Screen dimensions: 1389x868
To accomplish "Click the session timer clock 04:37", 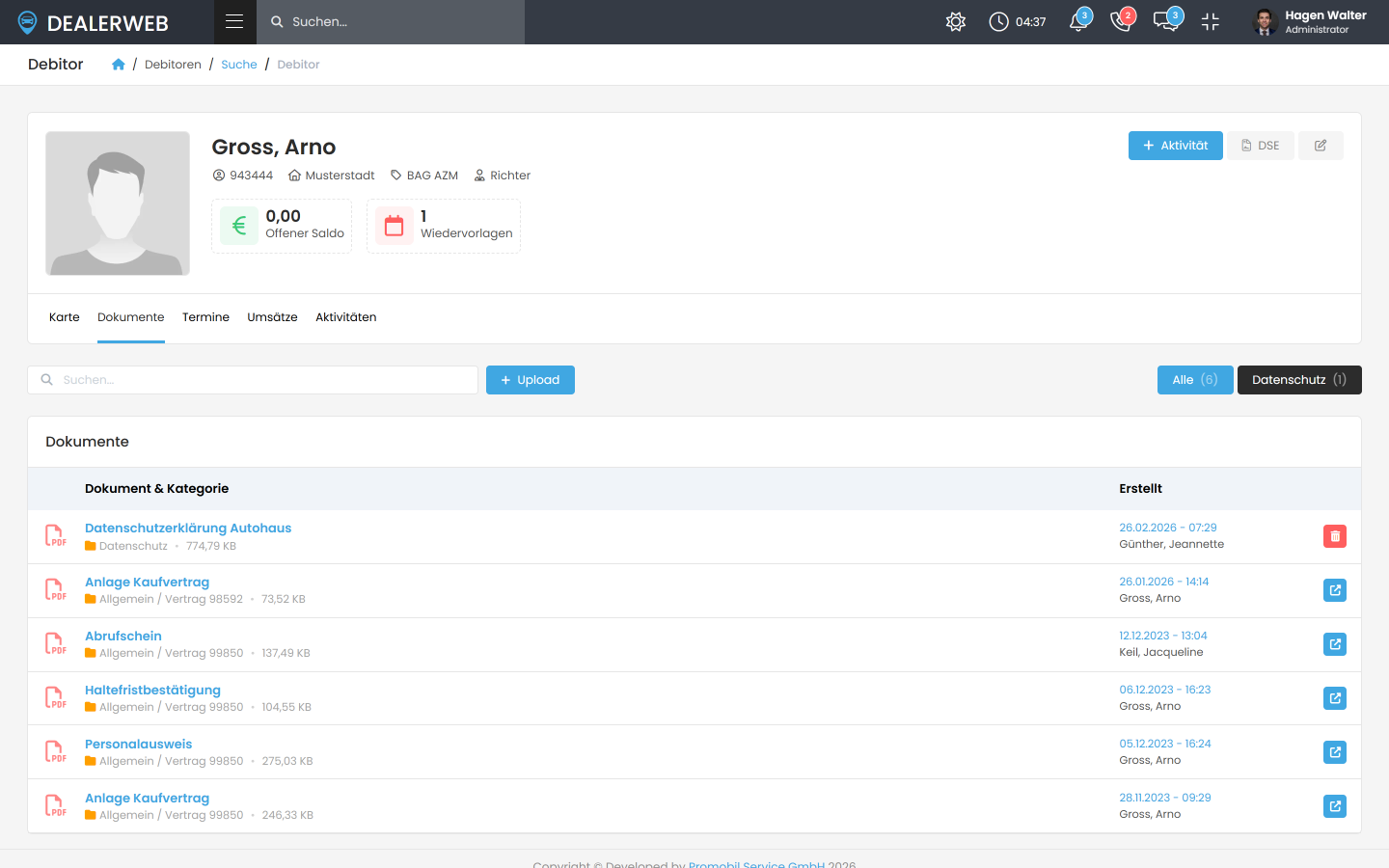I will coord(1018,21).
